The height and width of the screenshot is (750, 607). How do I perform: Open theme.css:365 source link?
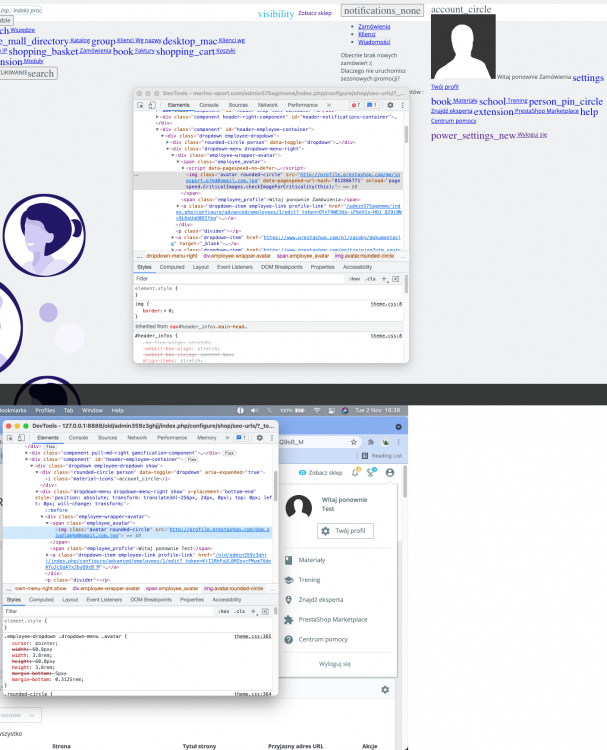click(x=253, y=637)
